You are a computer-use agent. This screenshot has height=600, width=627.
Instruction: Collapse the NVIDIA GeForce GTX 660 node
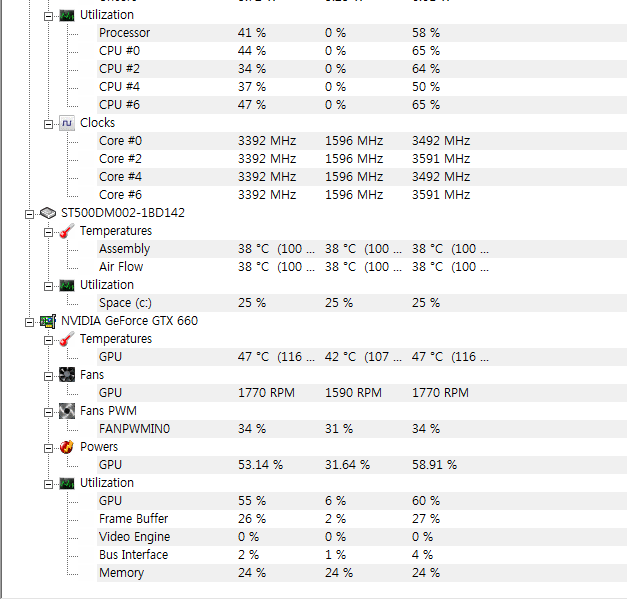coord(29,322)
